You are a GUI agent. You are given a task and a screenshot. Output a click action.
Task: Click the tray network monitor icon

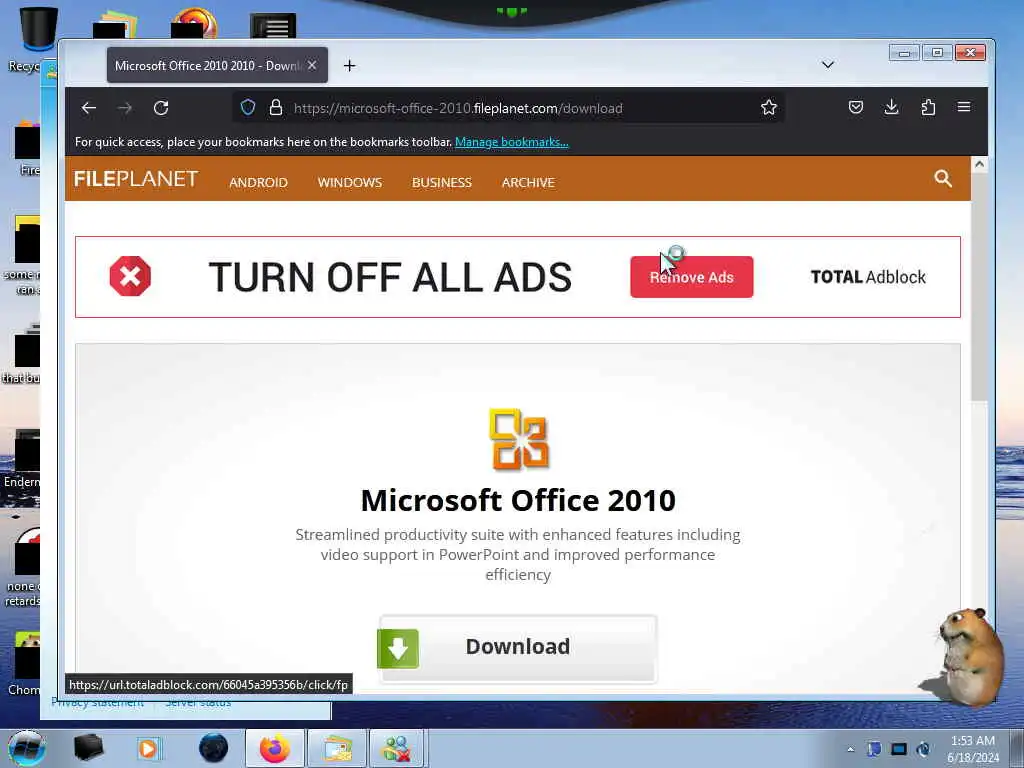899,749
